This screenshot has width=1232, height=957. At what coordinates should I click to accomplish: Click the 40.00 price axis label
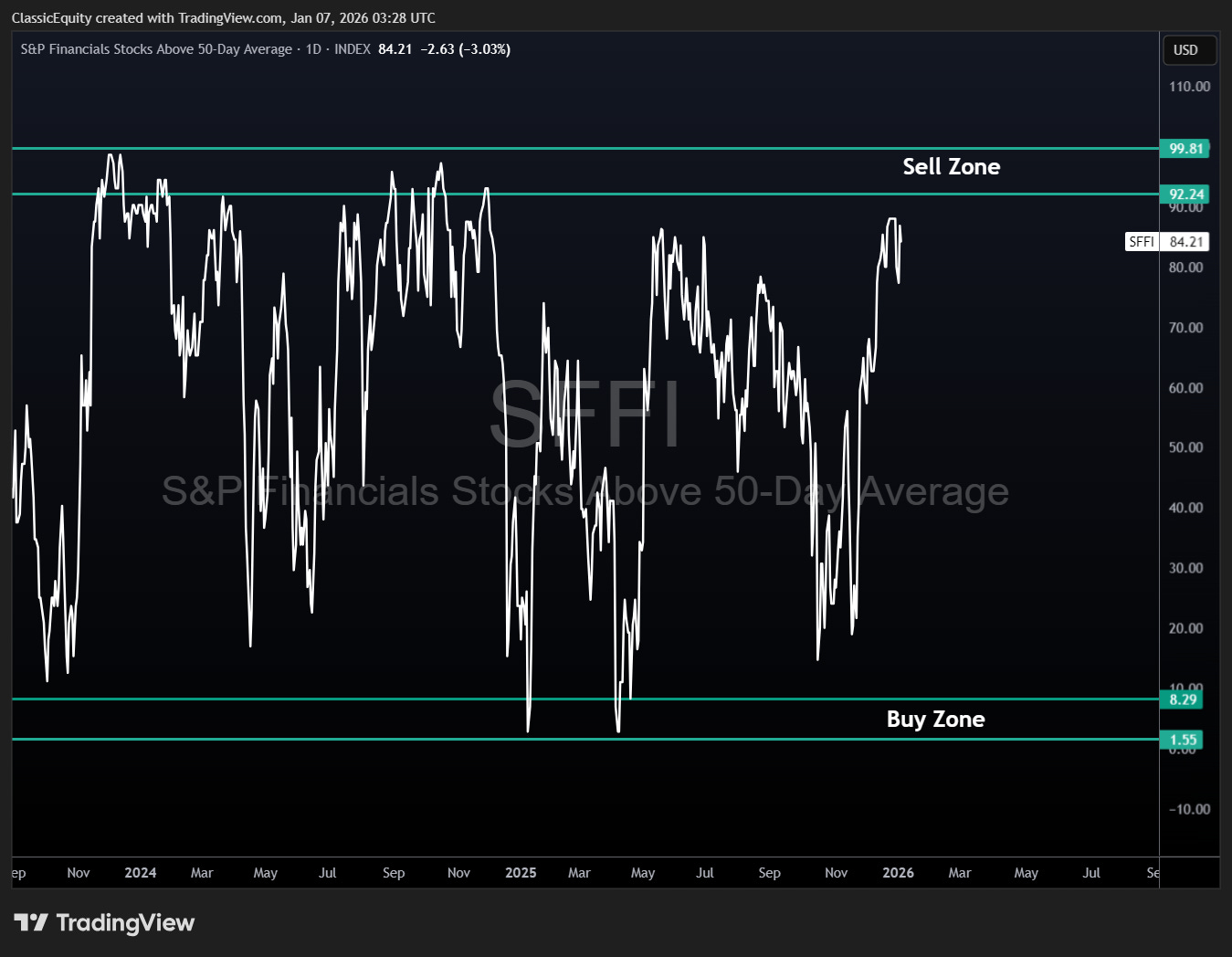1185,508
